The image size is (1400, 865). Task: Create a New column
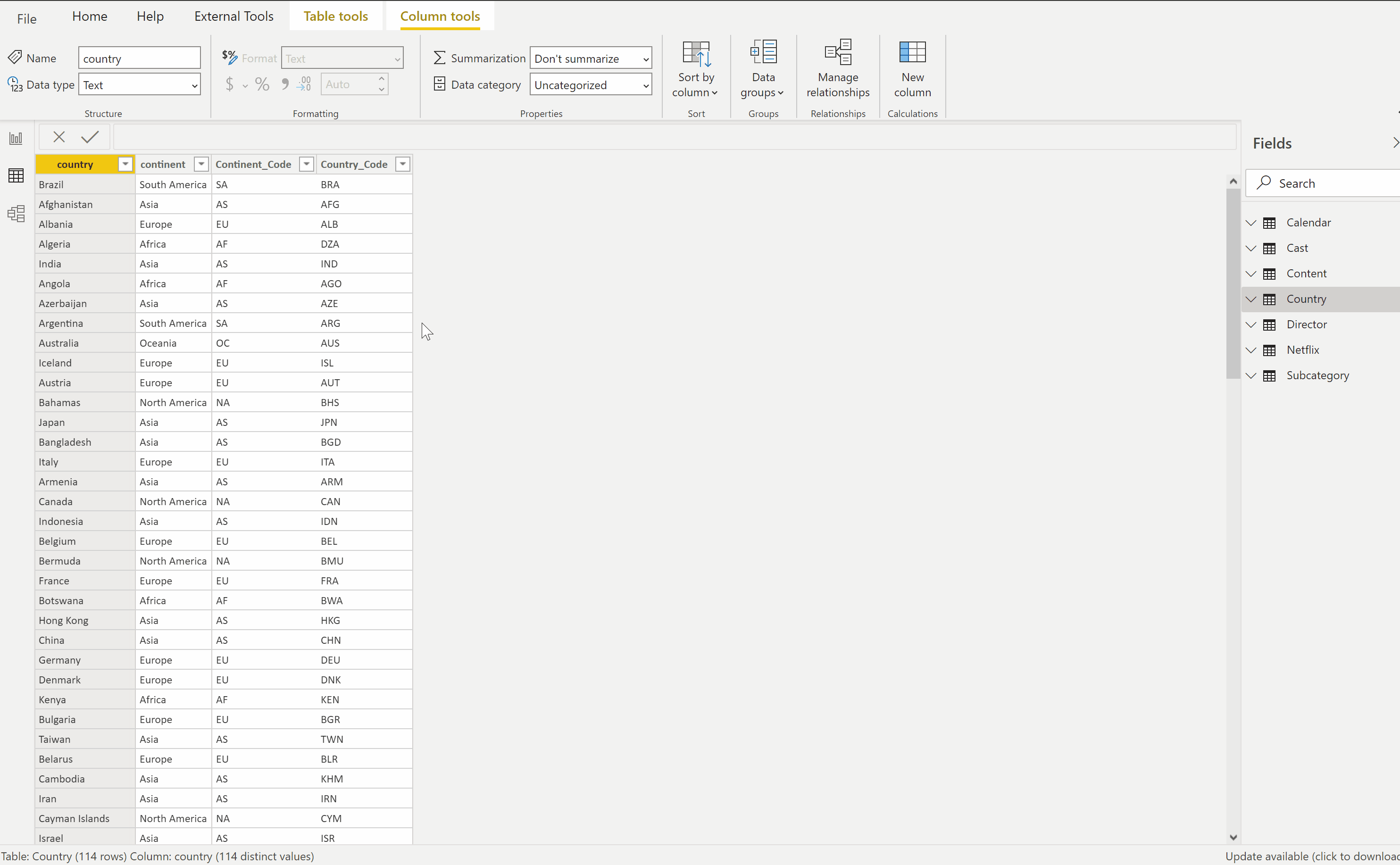(912, 68)
